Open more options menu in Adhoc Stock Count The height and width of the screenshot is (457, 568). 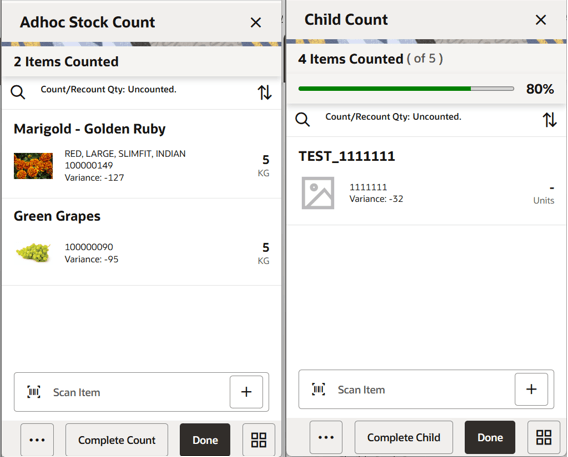(x=37, y=440)
